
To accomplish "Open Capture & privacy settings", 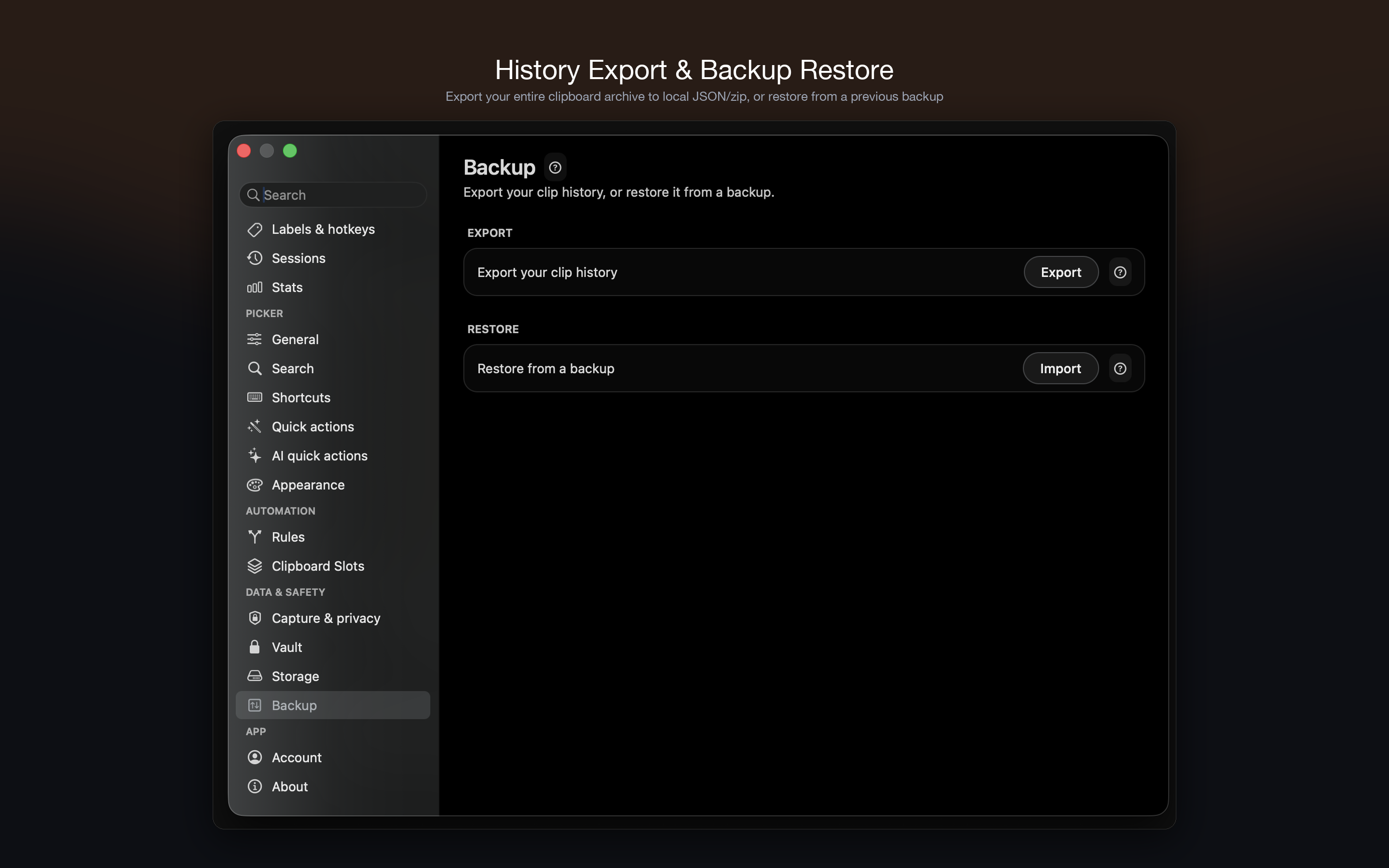I will (x=333, y=618).
